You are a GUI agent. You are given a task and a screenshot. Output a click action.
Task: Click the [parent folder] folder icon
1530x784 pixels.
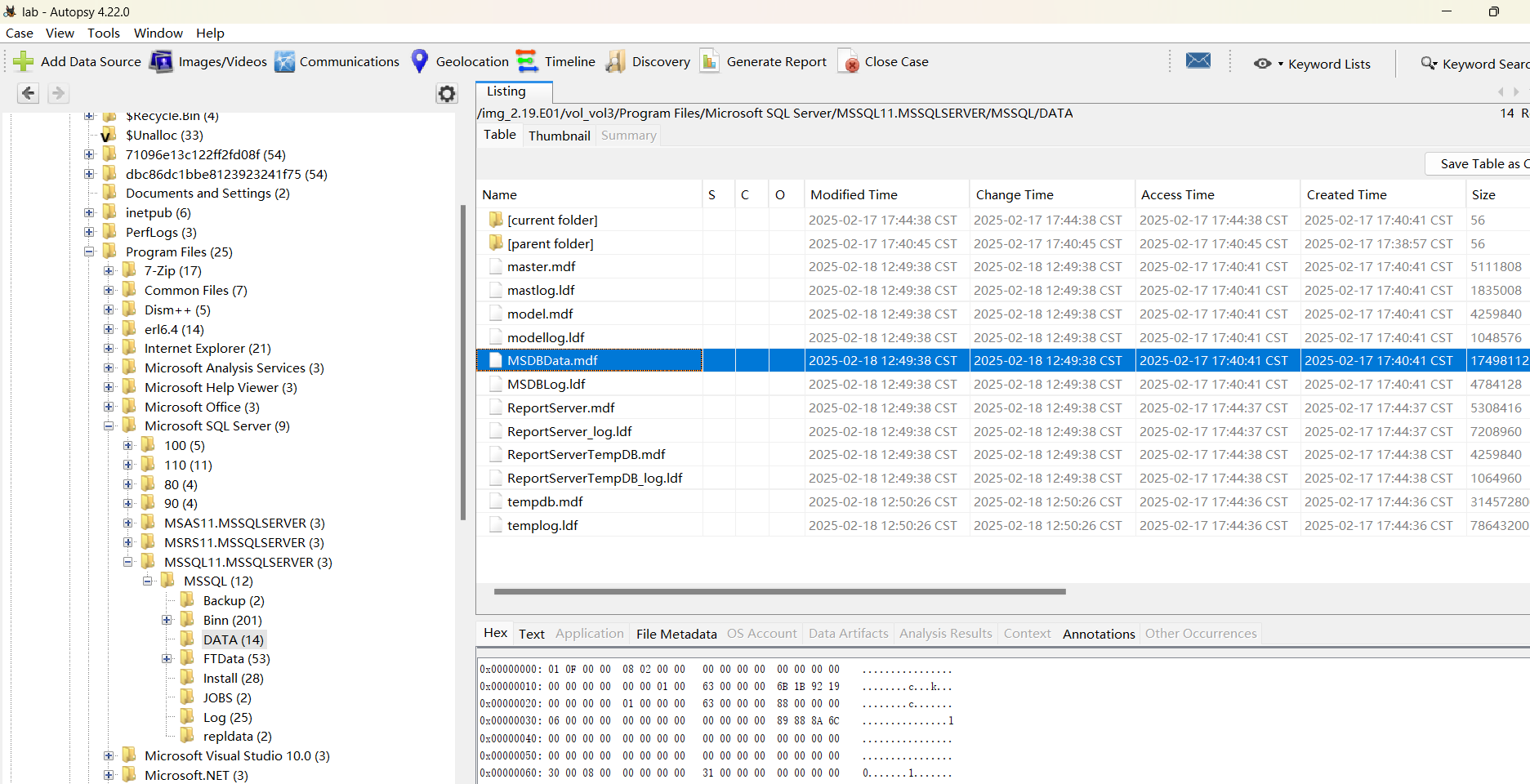tap(496, 243)
